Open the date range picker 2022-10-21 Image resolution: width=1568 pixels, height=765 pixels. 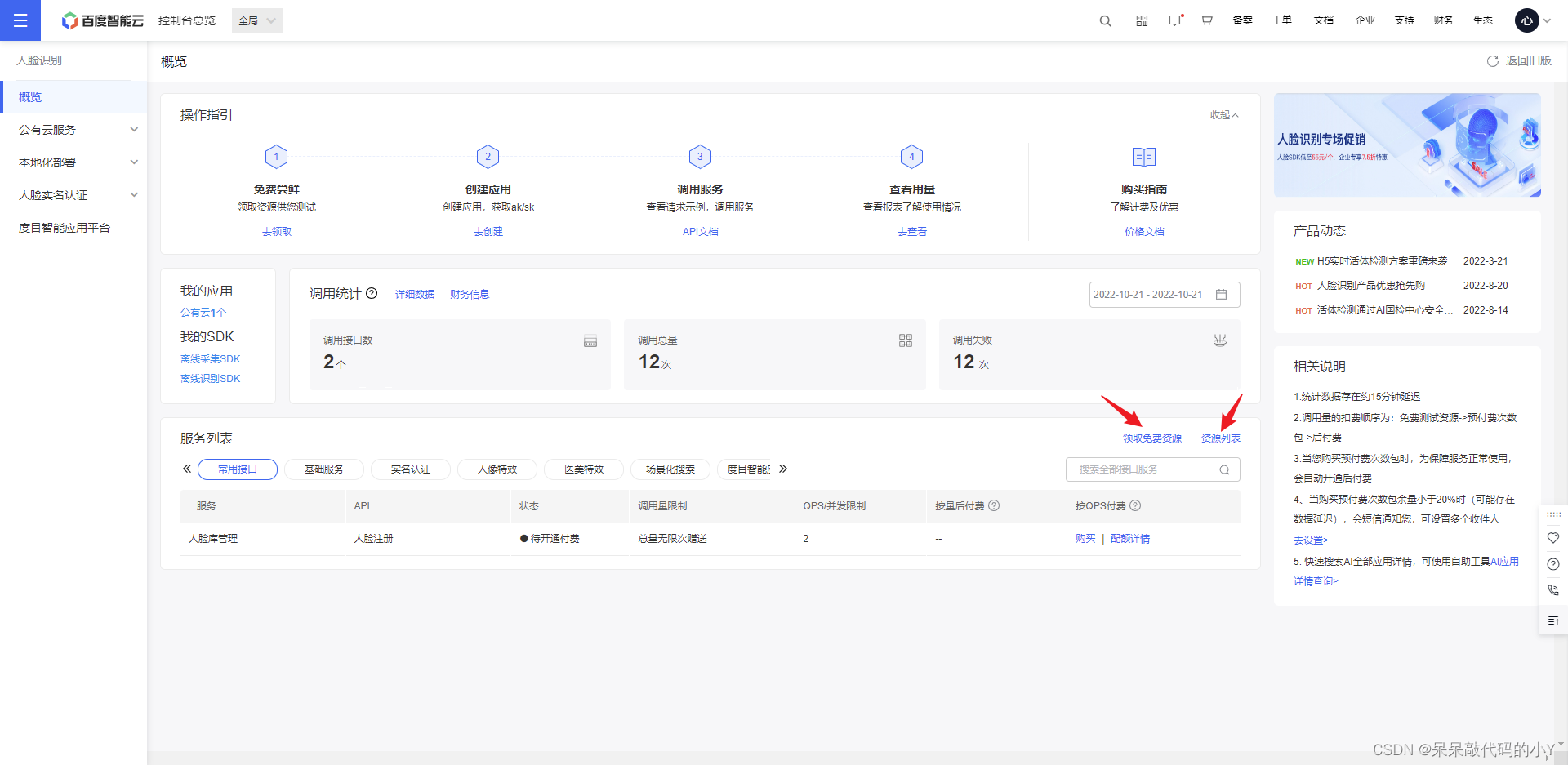pos(1165,295)
